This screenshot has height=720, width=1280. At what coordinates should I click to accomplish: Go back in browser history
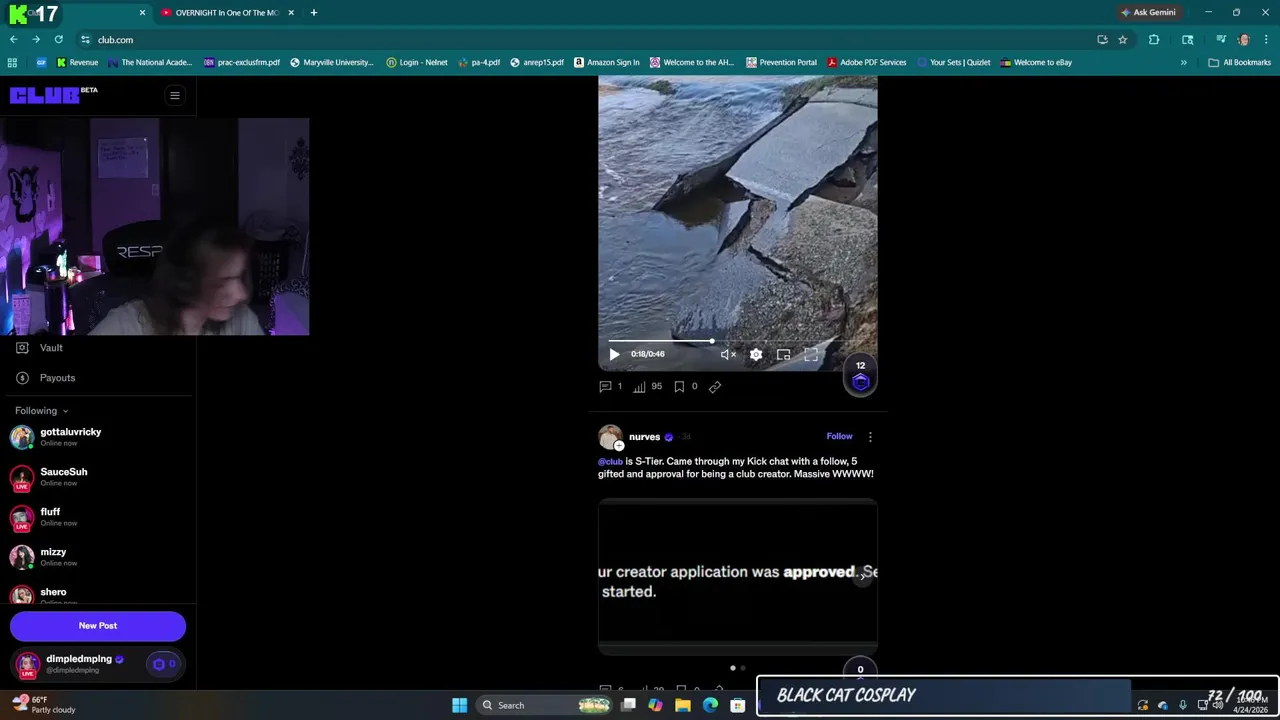point(13,40)
